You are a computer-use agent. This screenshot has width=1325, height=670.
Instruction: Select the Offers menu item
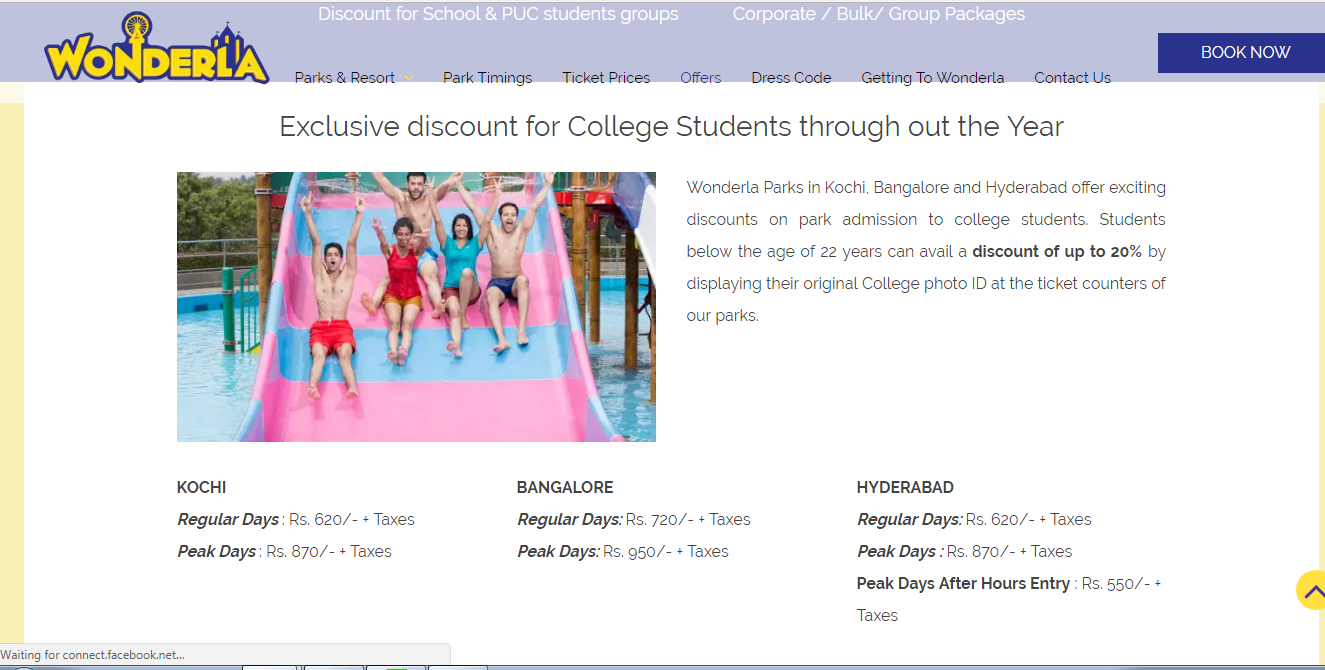click(701, 78)
